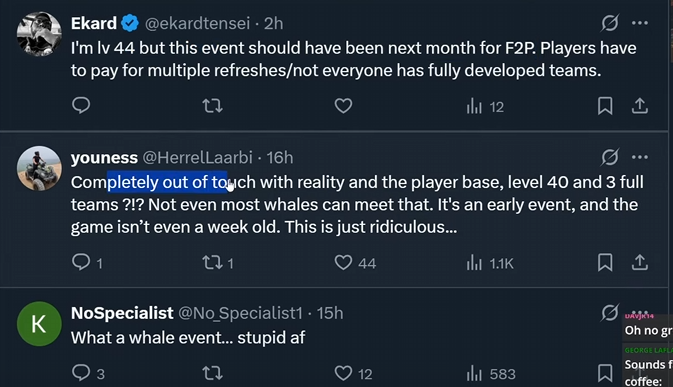
Task: Reply to NoSpecialist's tweet
Action: 88,373
